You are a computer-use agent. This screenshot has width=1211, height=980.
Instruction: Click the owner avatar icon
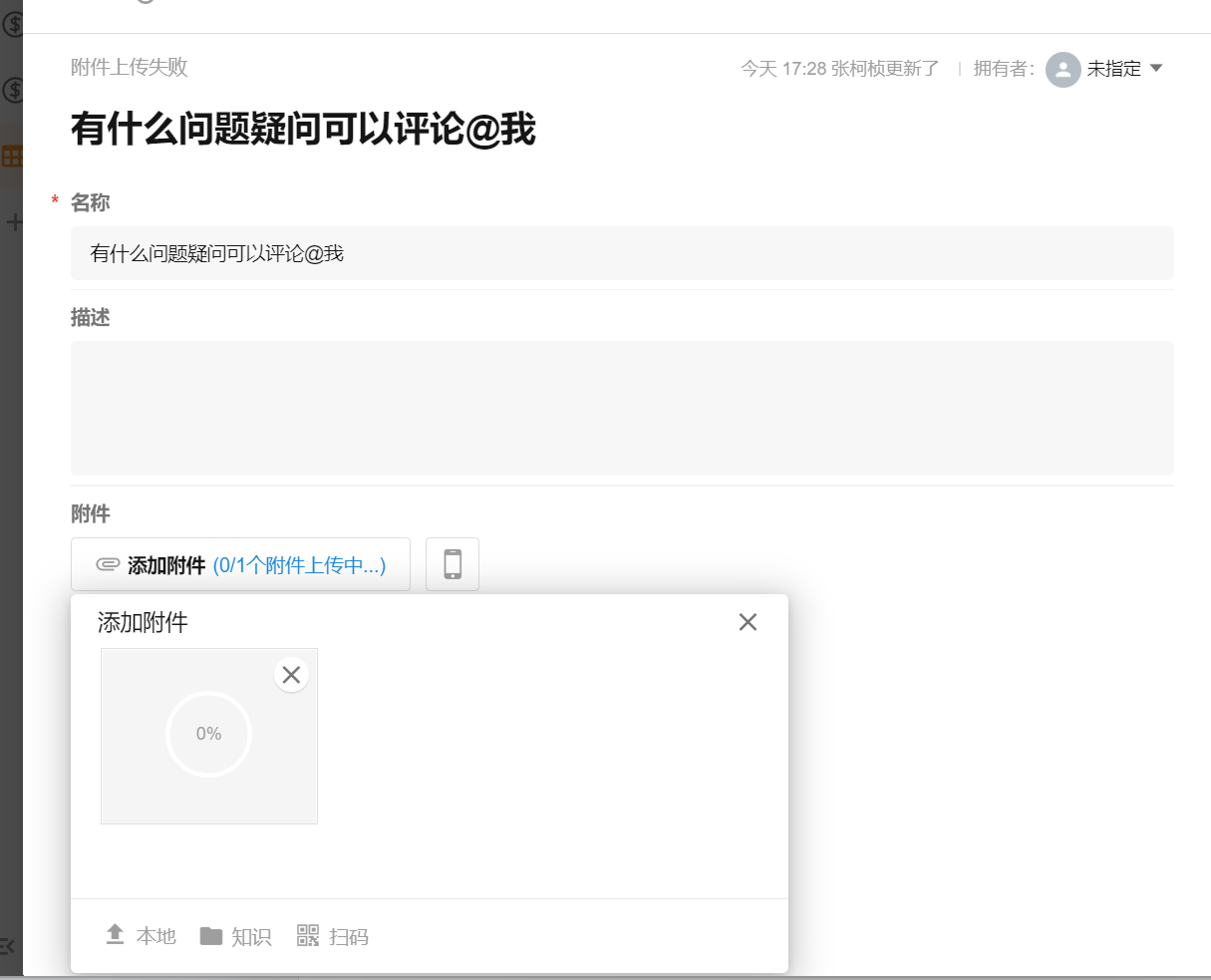pyautogui.click(x=1063, y=69)
